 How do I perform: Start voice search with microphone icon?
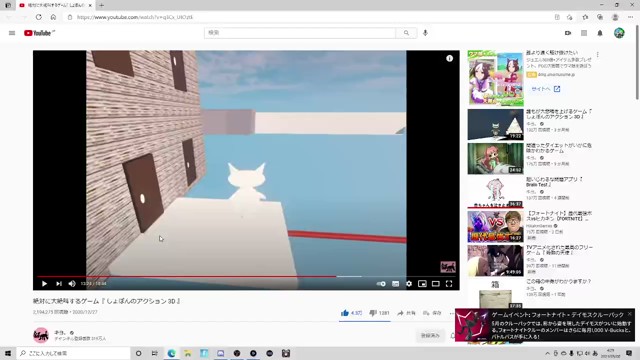425,33
